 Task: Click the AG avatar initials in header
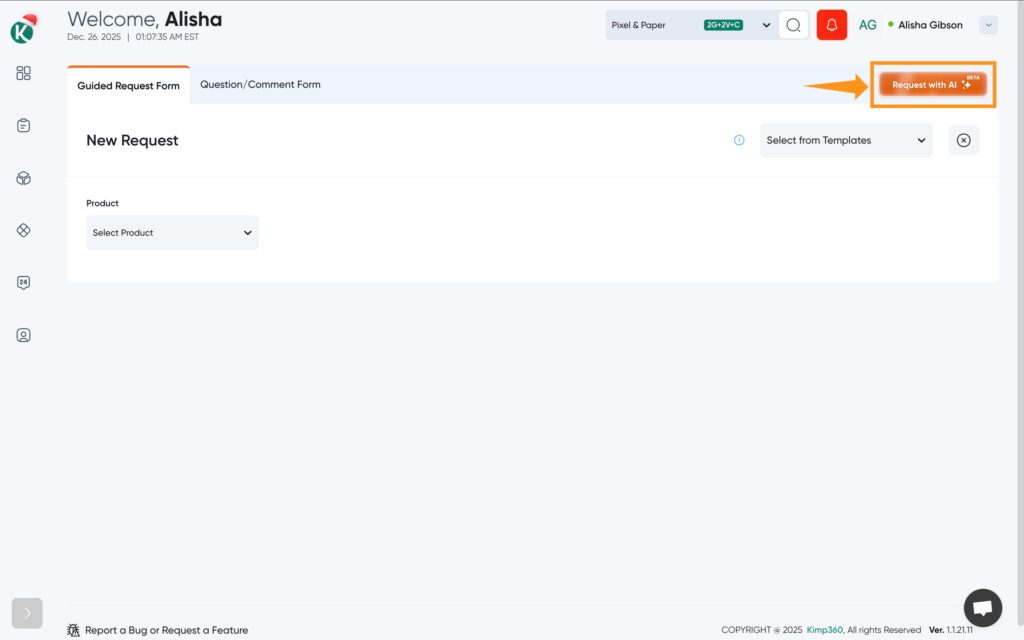pos(867,24)
